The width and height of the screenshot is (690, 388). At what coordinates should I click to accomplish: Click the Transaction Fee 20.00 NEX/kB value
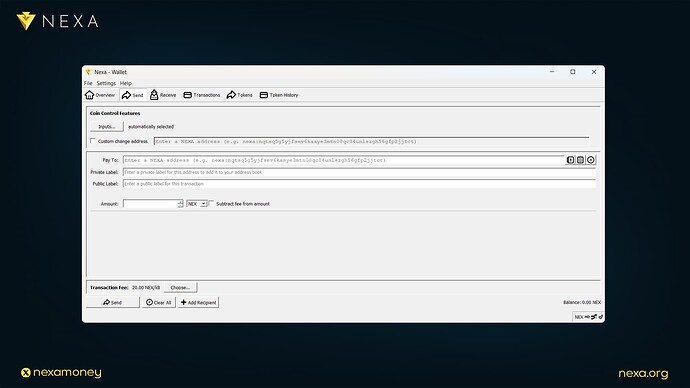click(146, 288)
